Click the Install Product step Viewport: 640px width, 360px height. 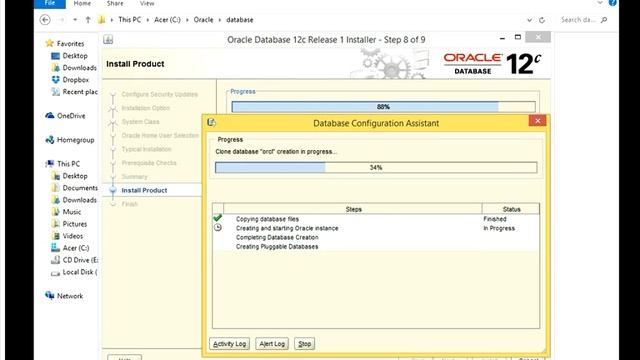point(144,190)
